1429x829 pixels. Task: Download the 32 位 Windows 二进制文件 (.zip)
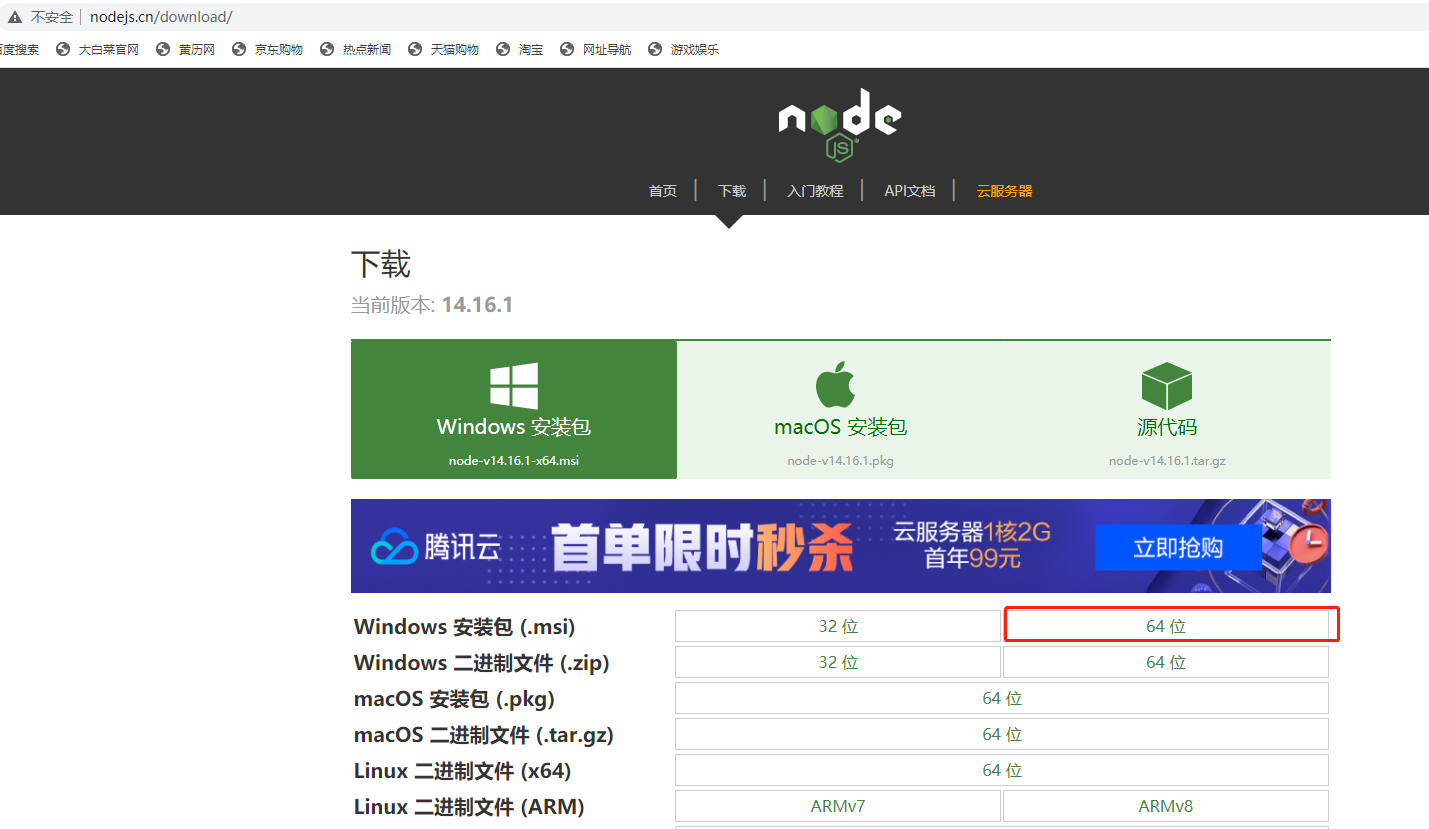point(837,661)
